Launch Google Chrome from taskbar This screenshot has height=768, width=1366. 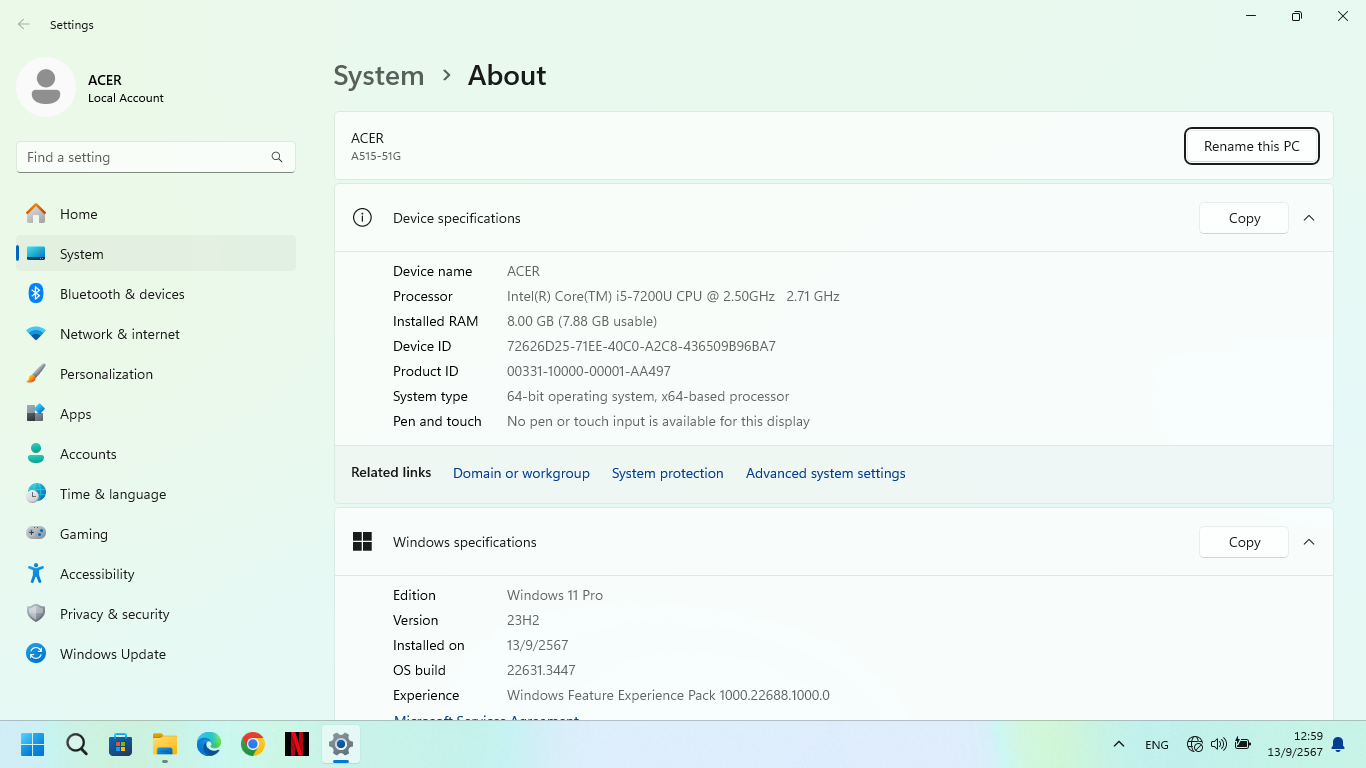click(x=253, y=744)
